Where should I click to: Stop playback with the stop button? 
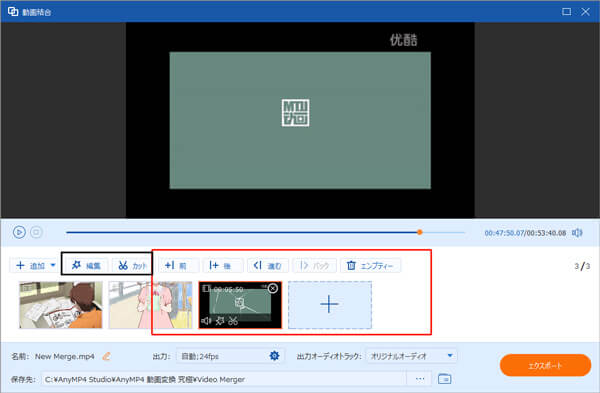(36, 232)
